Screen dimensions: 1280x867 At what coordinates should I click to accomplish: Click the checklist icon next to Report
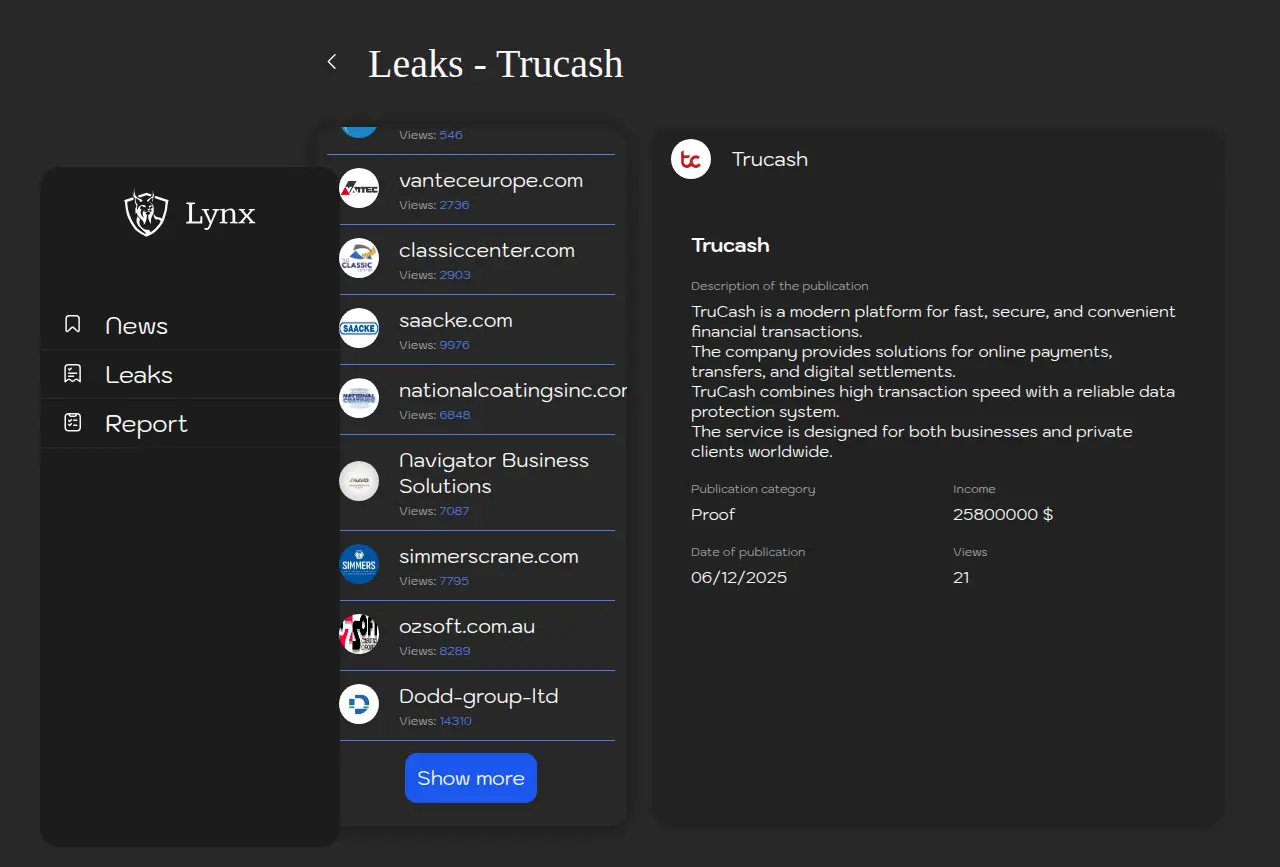(x=72, y=422)
